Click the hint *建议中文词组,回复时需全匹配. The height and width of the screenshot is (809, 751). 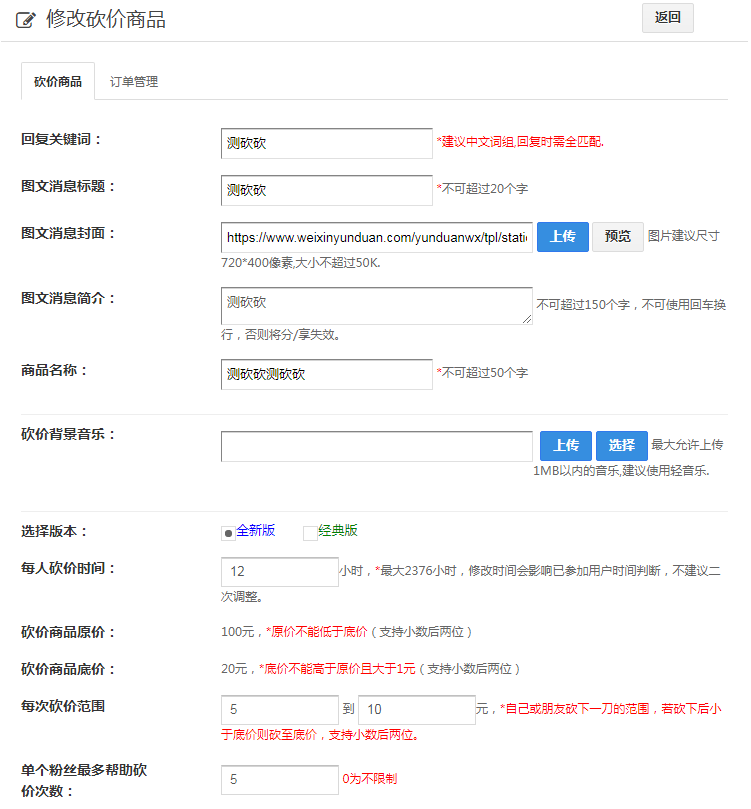(x=520, y=142)
